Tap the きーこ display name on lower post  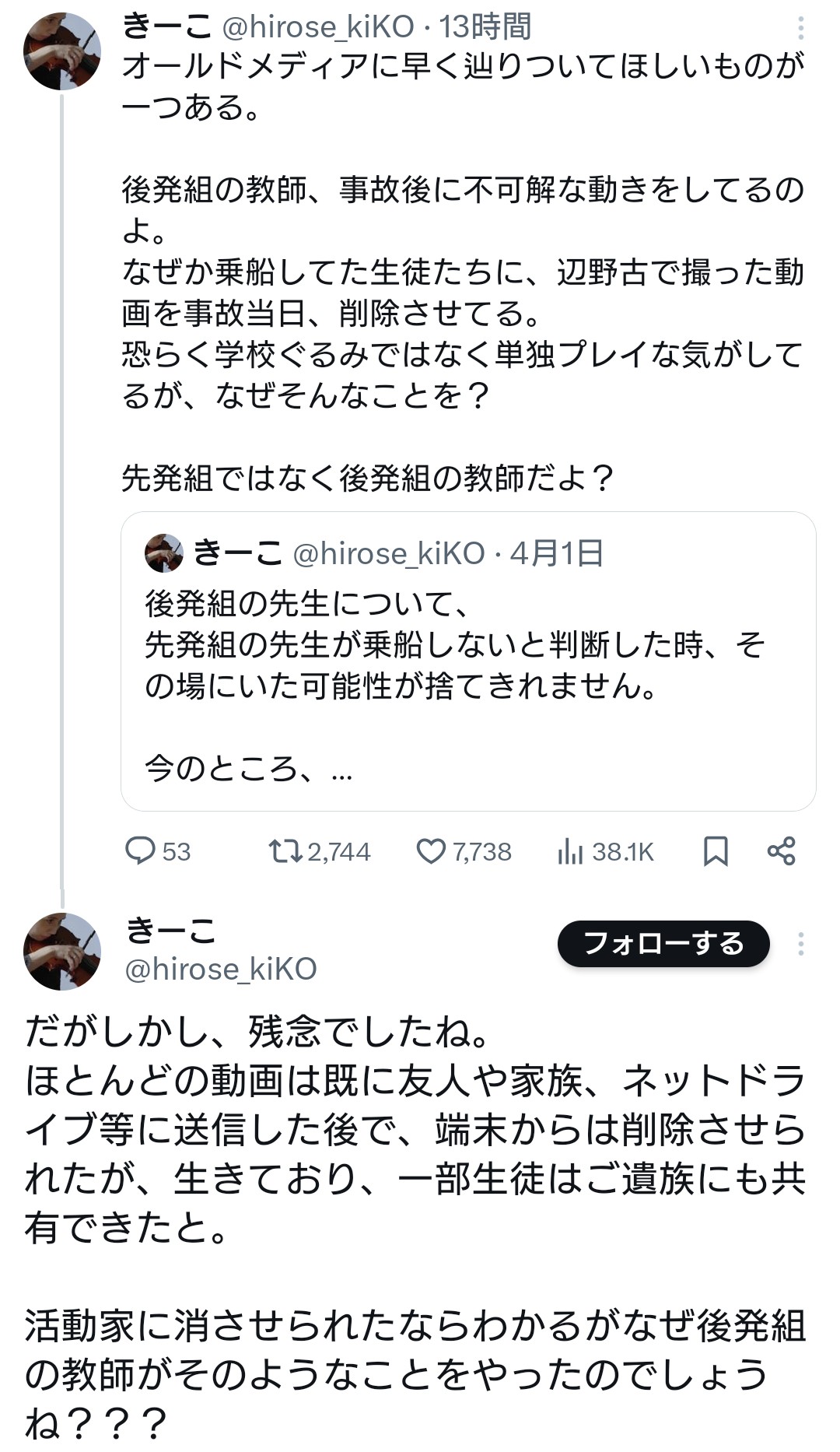171,931
